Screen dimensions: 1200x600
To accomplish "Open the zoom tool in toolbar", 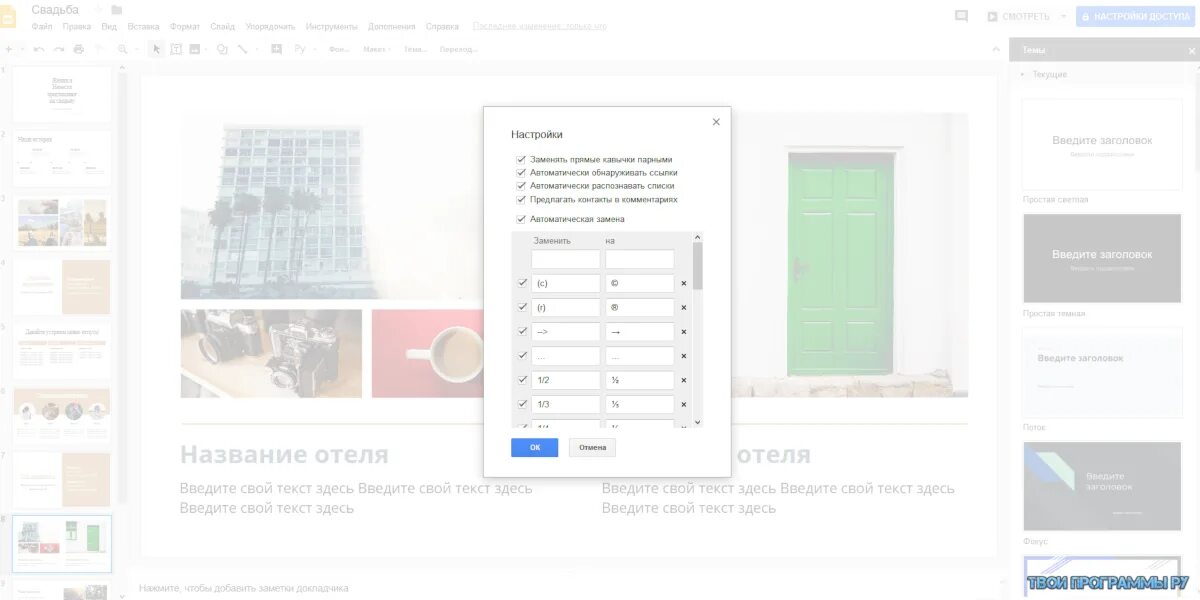I will coord(123,49).
